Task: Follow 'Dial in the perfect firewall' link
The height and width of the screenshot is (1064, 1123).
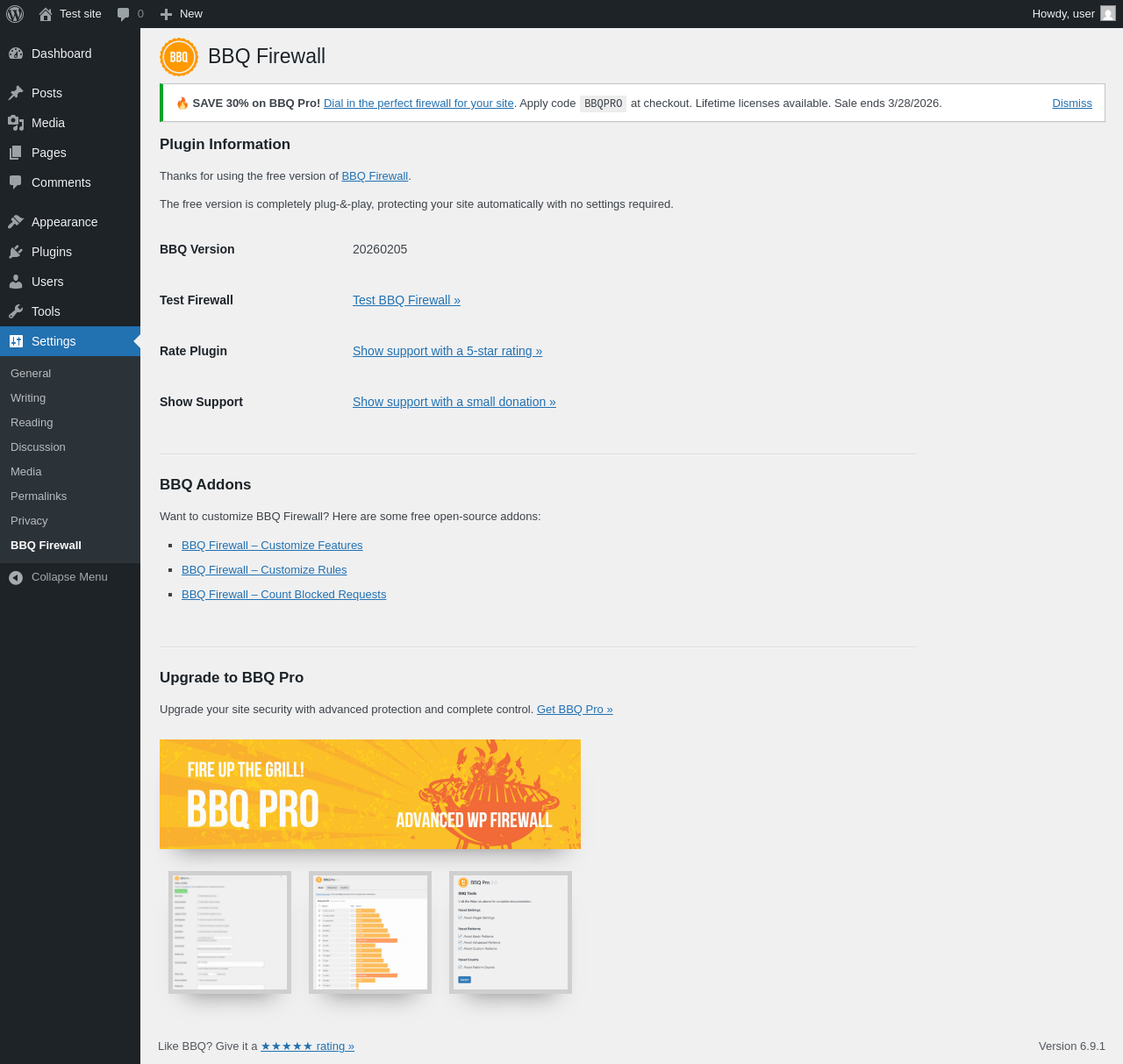Action: click(x=418, y=104)
